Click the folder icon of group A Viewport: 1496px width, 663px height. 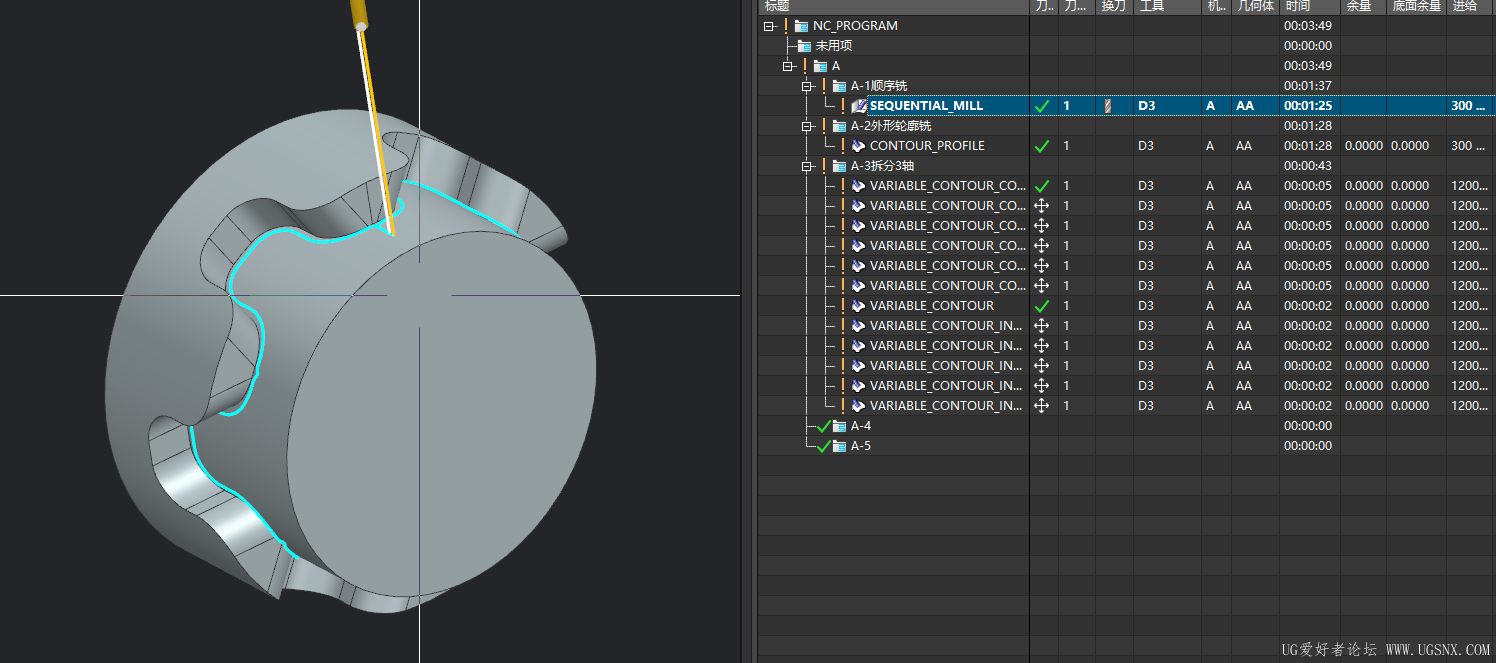click(x=821, y=66)
